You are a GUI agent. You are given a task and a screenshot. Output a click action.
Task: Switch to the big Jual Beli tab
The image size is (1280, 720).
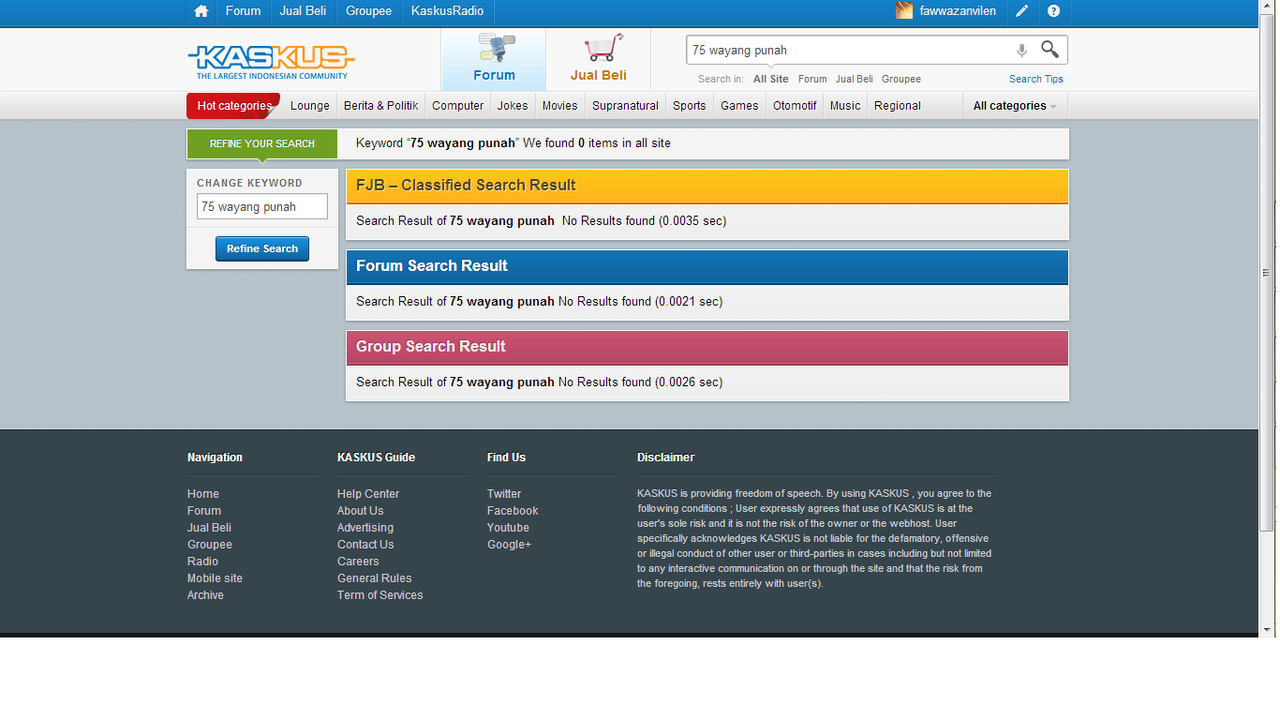click(x=598, y=59)
